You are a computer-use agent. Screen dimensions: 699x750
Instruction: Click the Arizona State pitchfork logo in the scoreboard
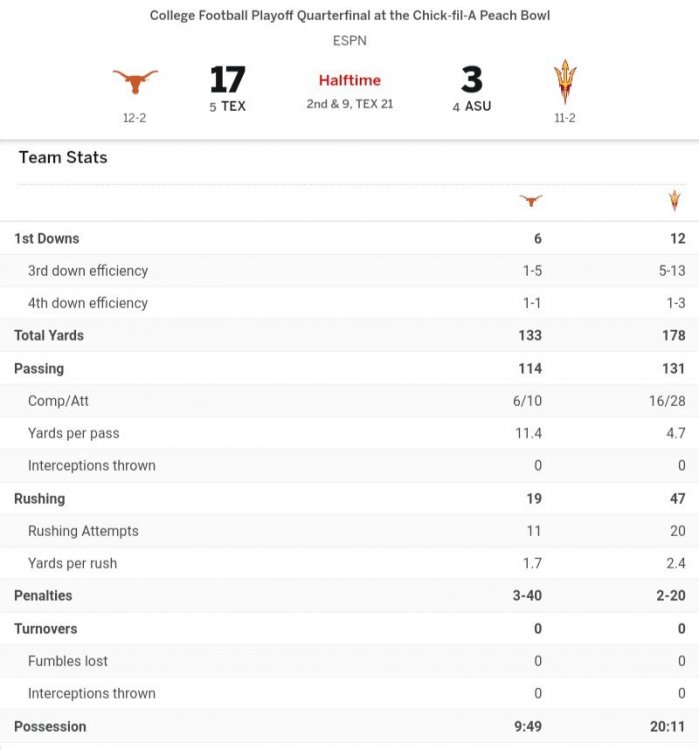(565, 82)
